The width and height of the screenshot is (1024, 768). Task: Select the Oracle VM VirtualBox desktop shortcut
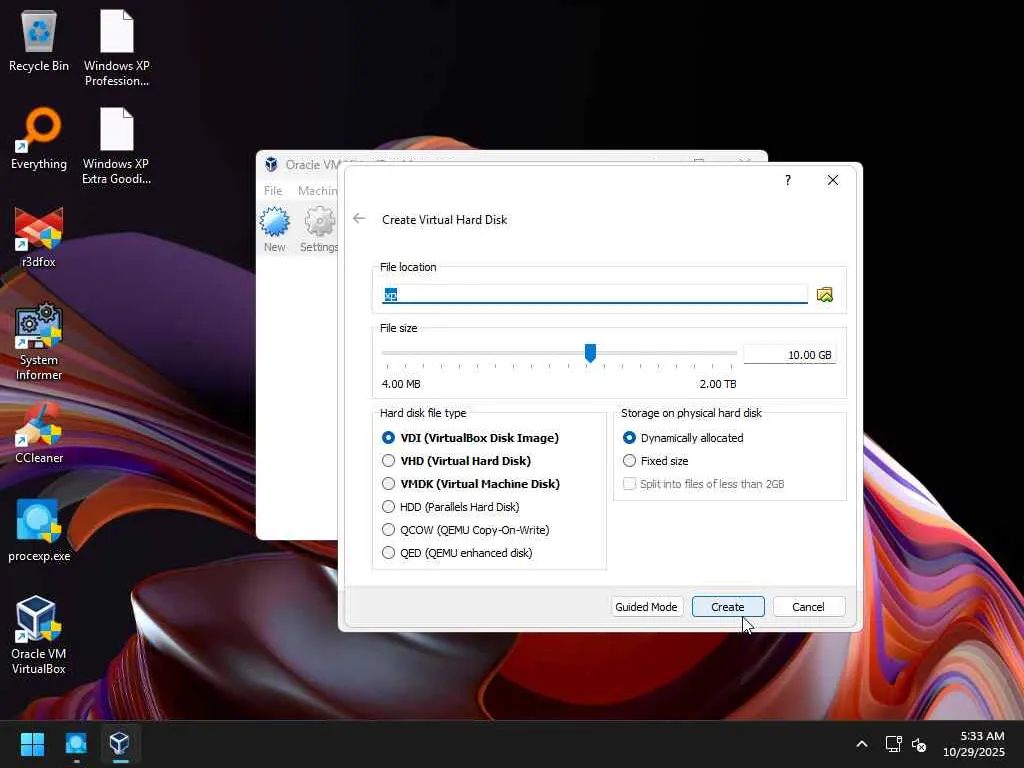pos(39,635)
